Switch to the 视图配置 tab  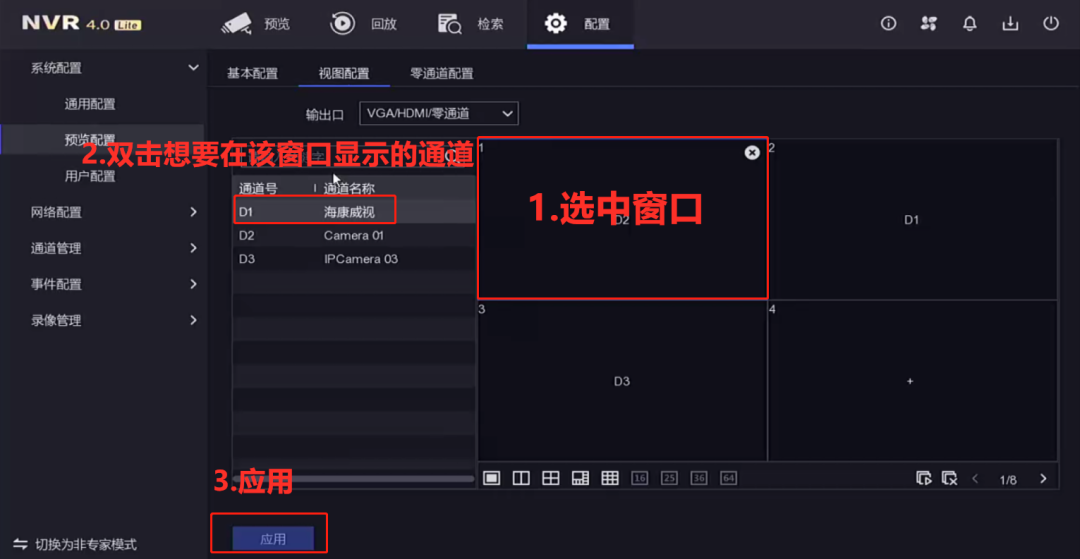click(344, 74)
